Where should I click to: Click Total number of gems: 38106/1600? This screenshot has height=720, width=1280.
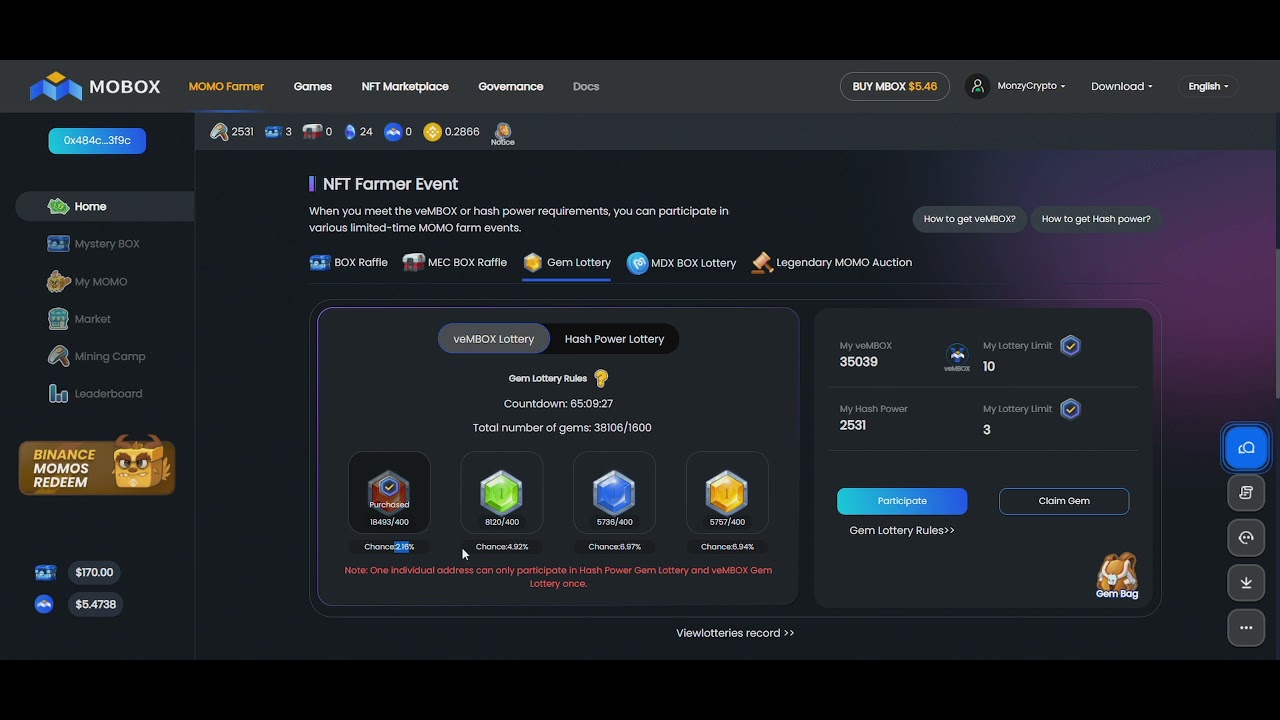tap(562, 428)
